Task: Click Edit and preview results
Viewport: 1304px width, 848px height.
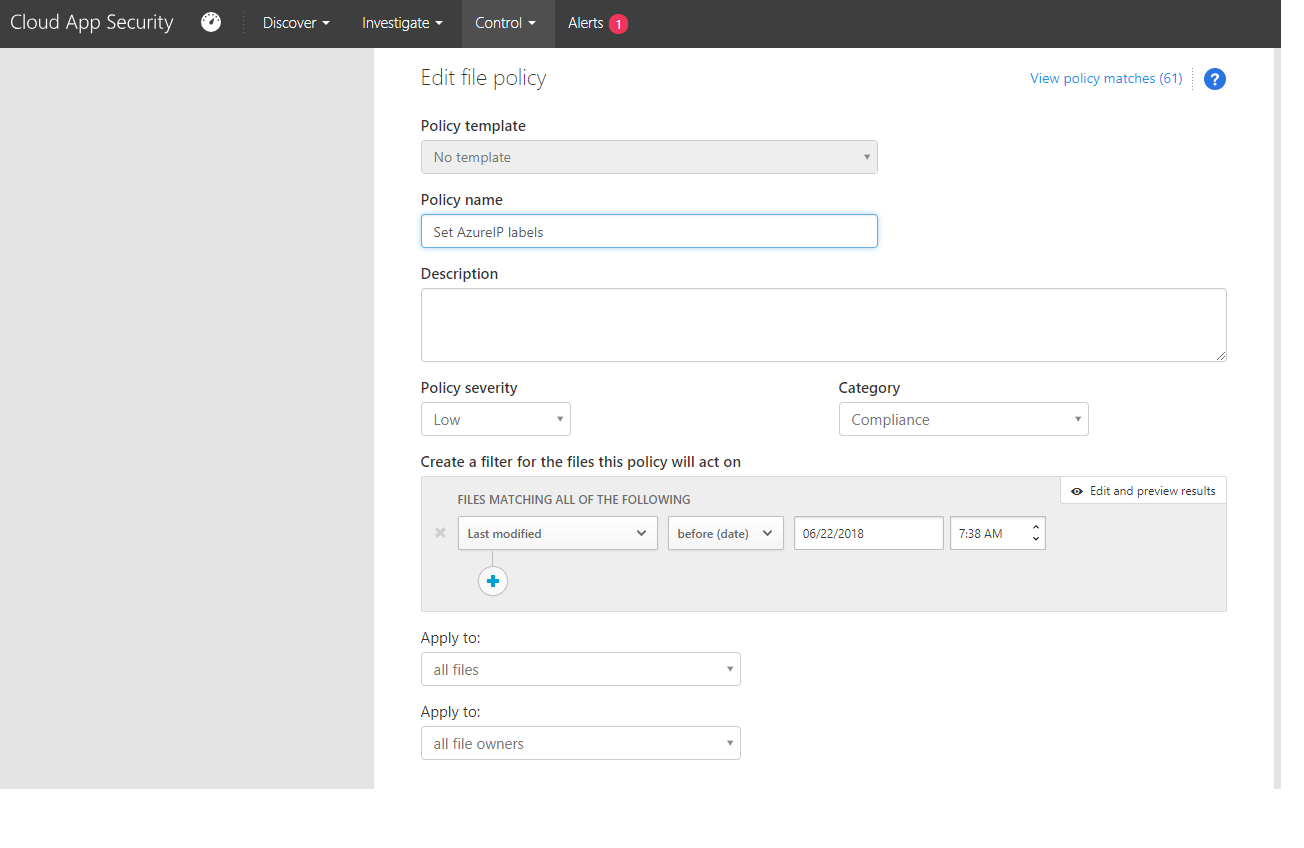Action: pos(1143,491)
